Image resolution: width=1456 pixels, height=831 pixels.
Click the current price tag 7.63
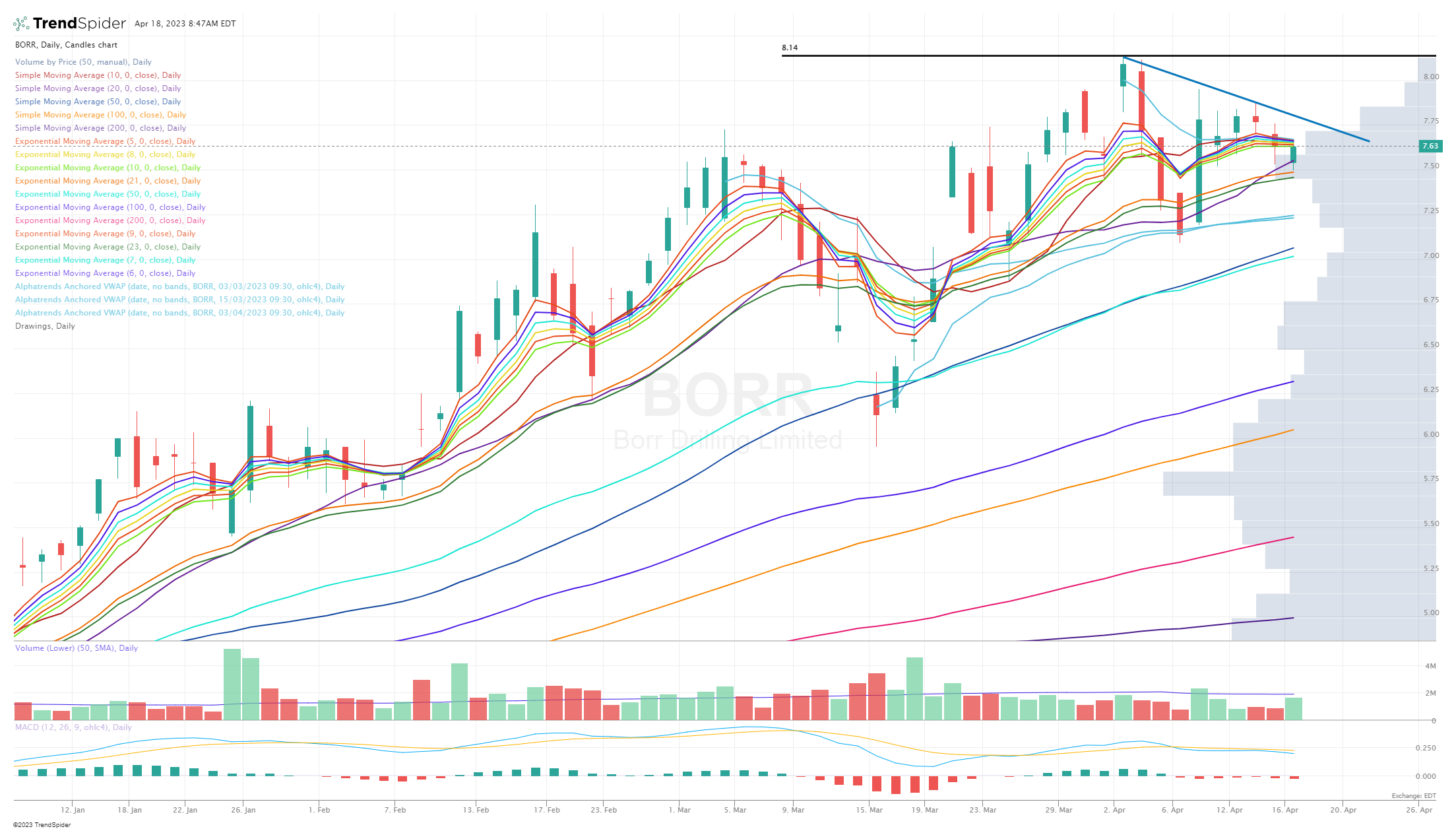(1430, 146)
